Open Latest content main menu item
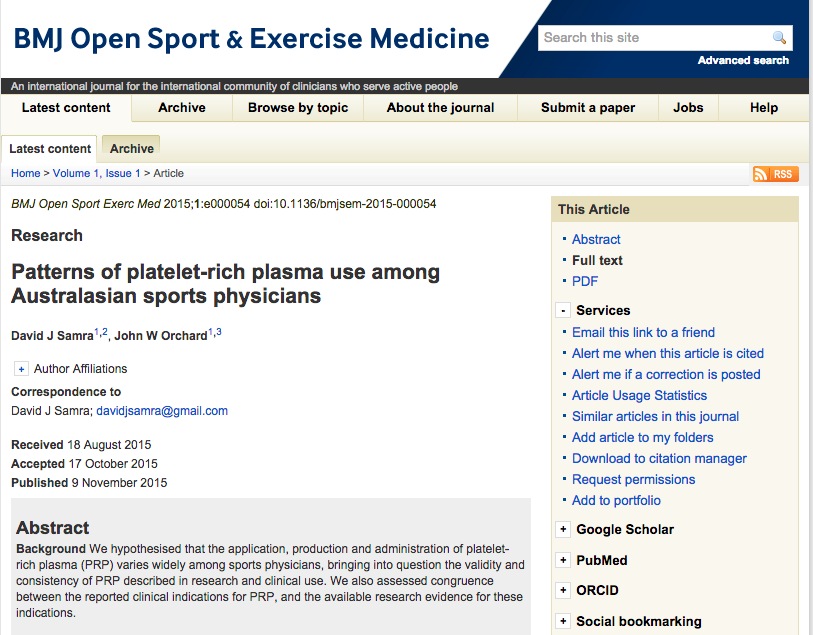This screenshot has width=813, height=635. pyautogui.click(x=66, y=108)
